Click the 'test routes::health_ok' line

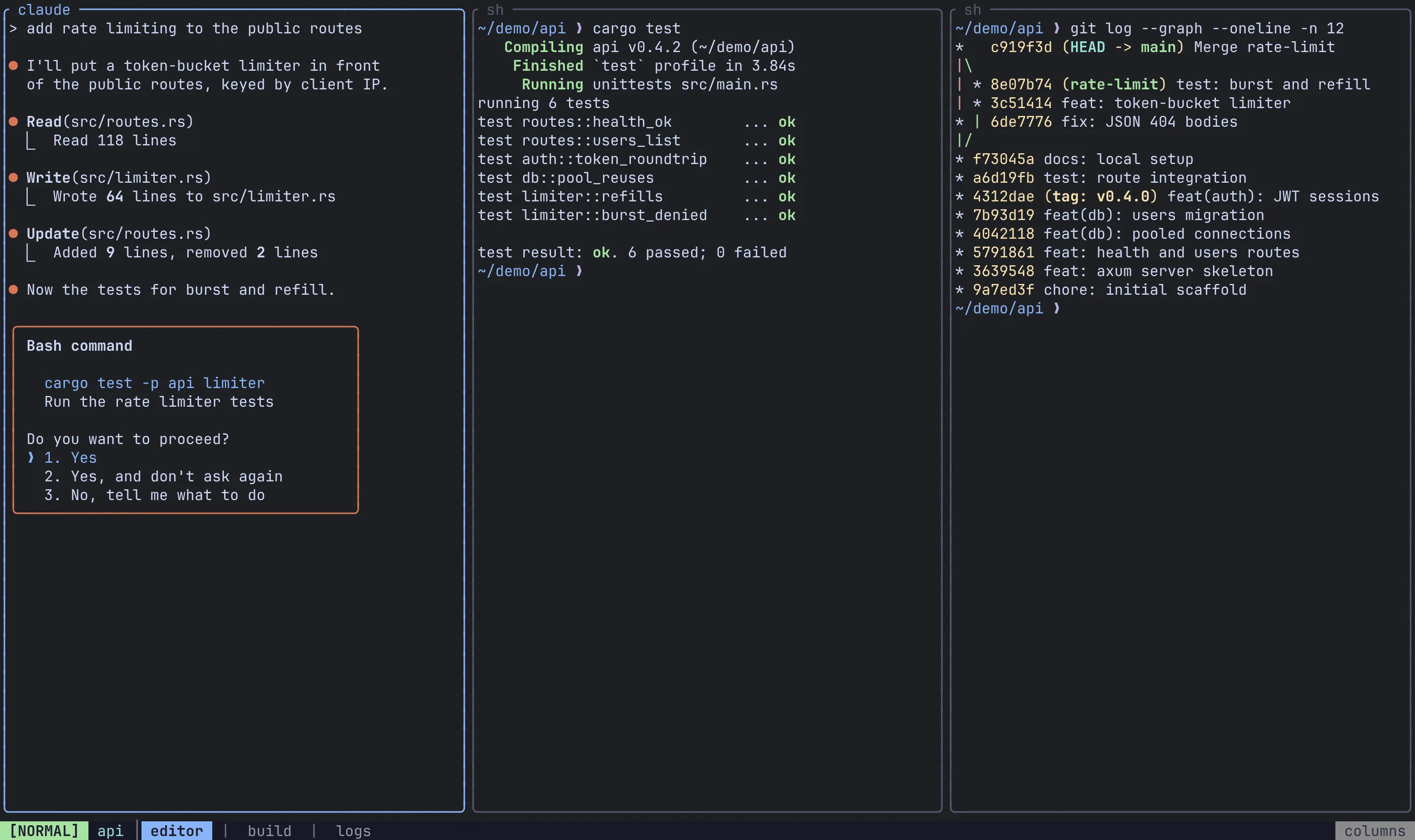[x=637, y=121]
